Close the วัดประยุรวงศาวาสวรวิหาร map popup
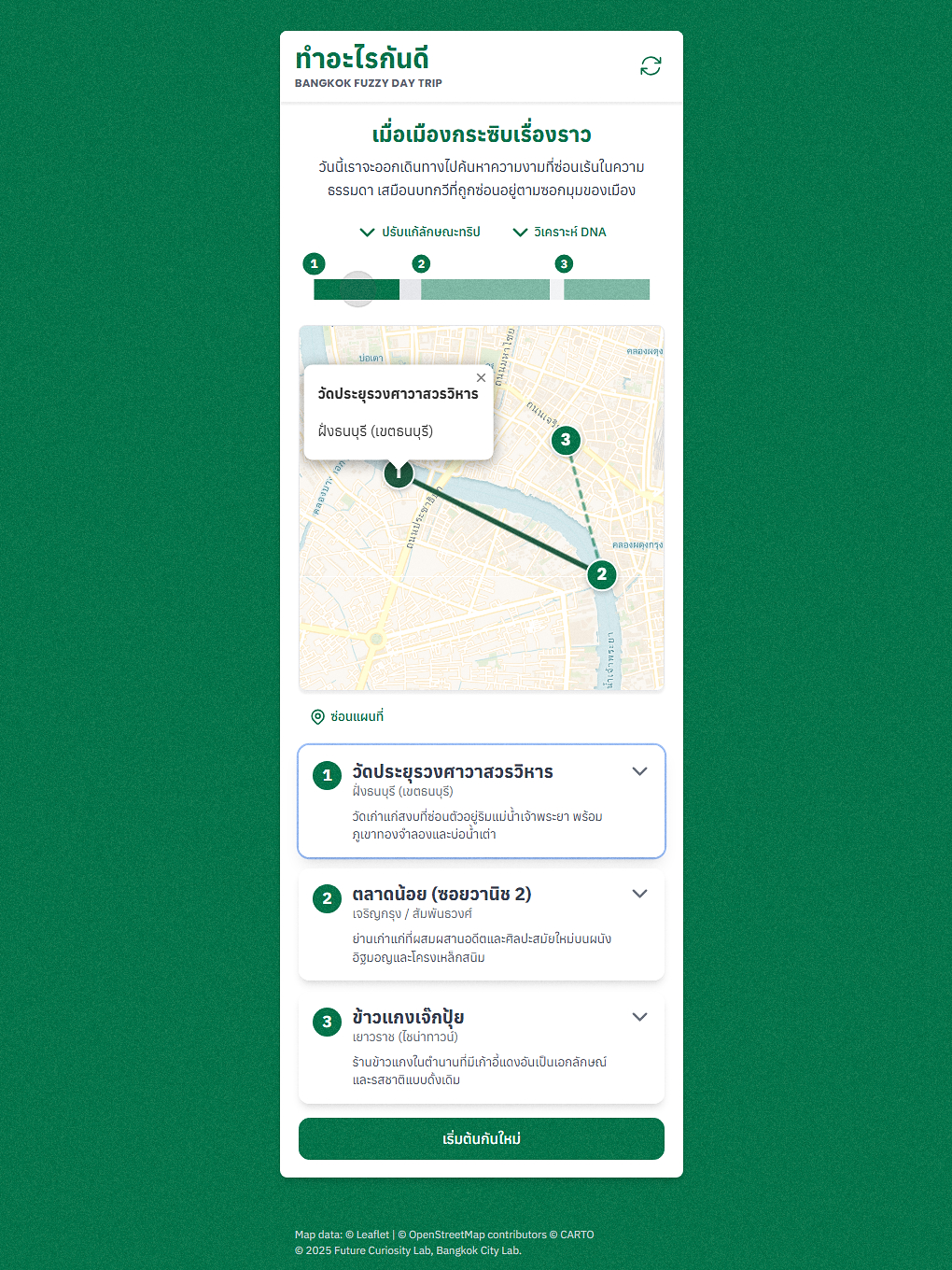Image resolution: width=952 pixels, height=1270 pixels. (x=481, y=378)
